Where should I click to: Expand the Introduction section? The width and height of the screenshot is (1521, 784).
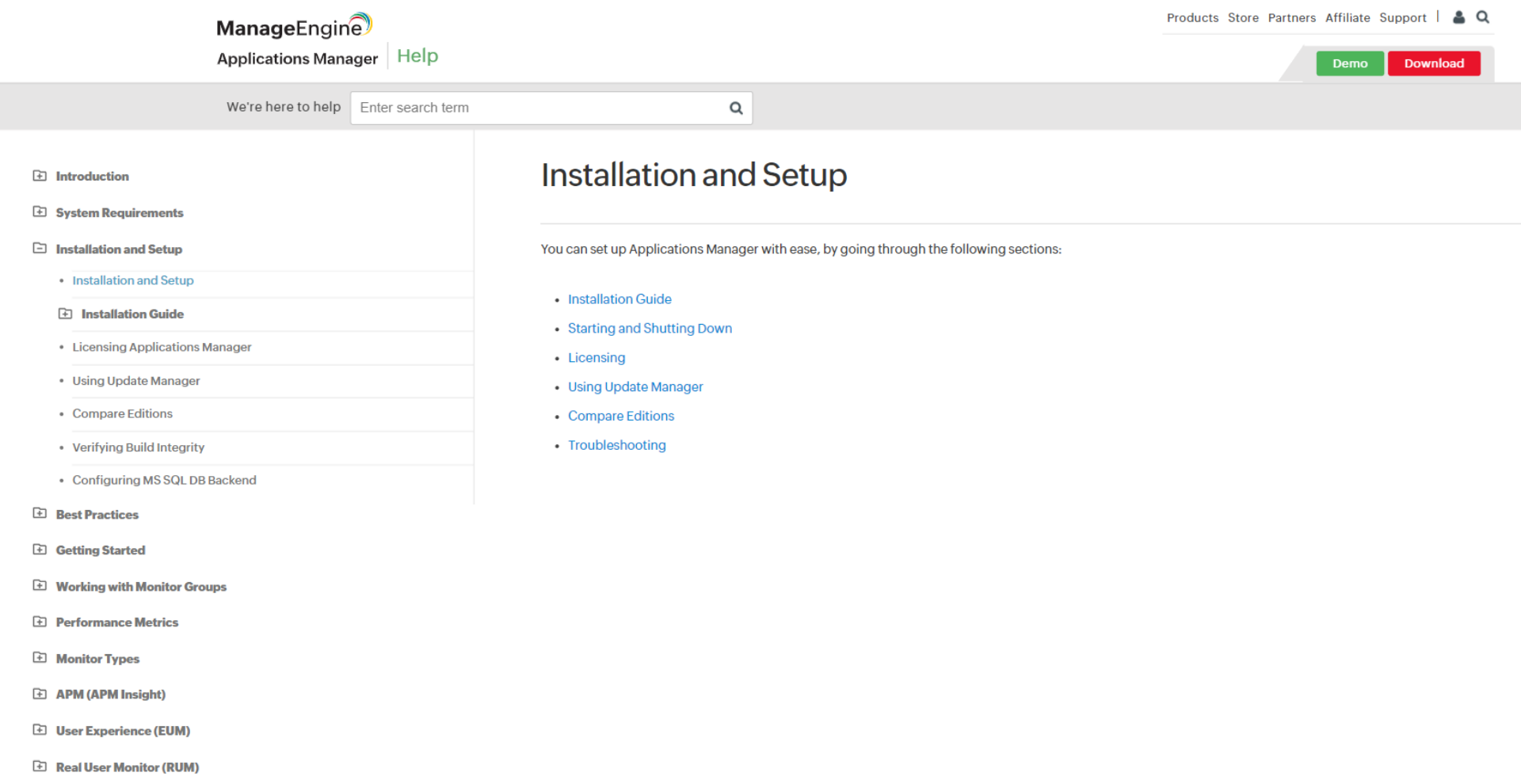pos(40,176)
